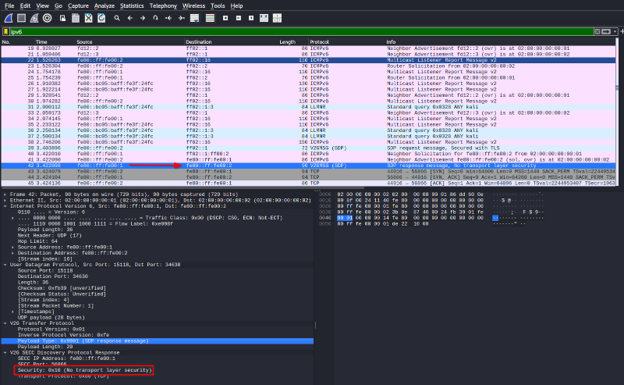The image size is (624, 385).
Task: Click the highlighted byte in hex dump
Action: [x=345, y=218]
